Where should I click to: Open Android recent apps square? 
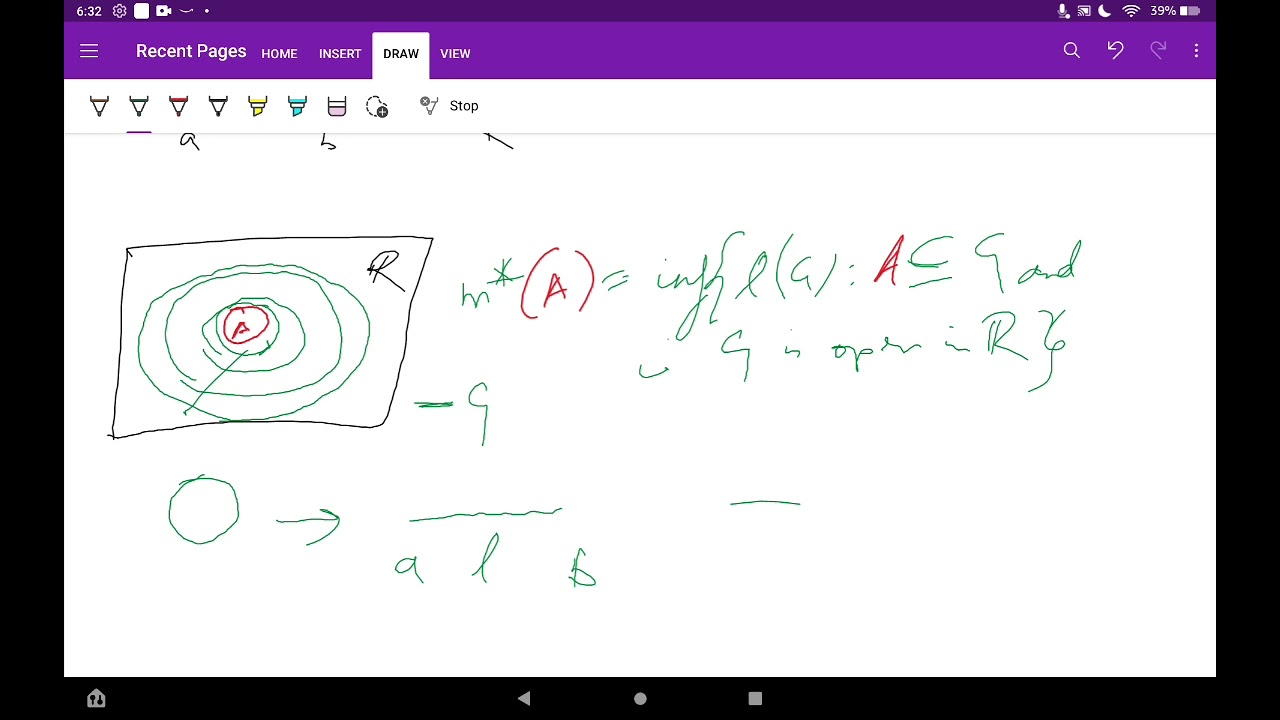coord(755,698)
